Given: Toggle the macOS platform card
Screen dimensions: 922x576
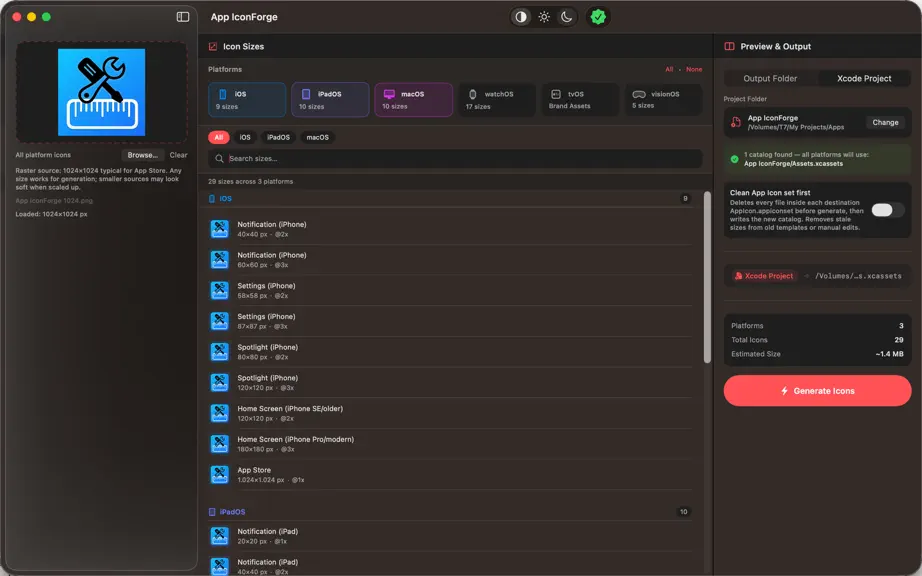Looking at the screenshot, I should 413,99.
